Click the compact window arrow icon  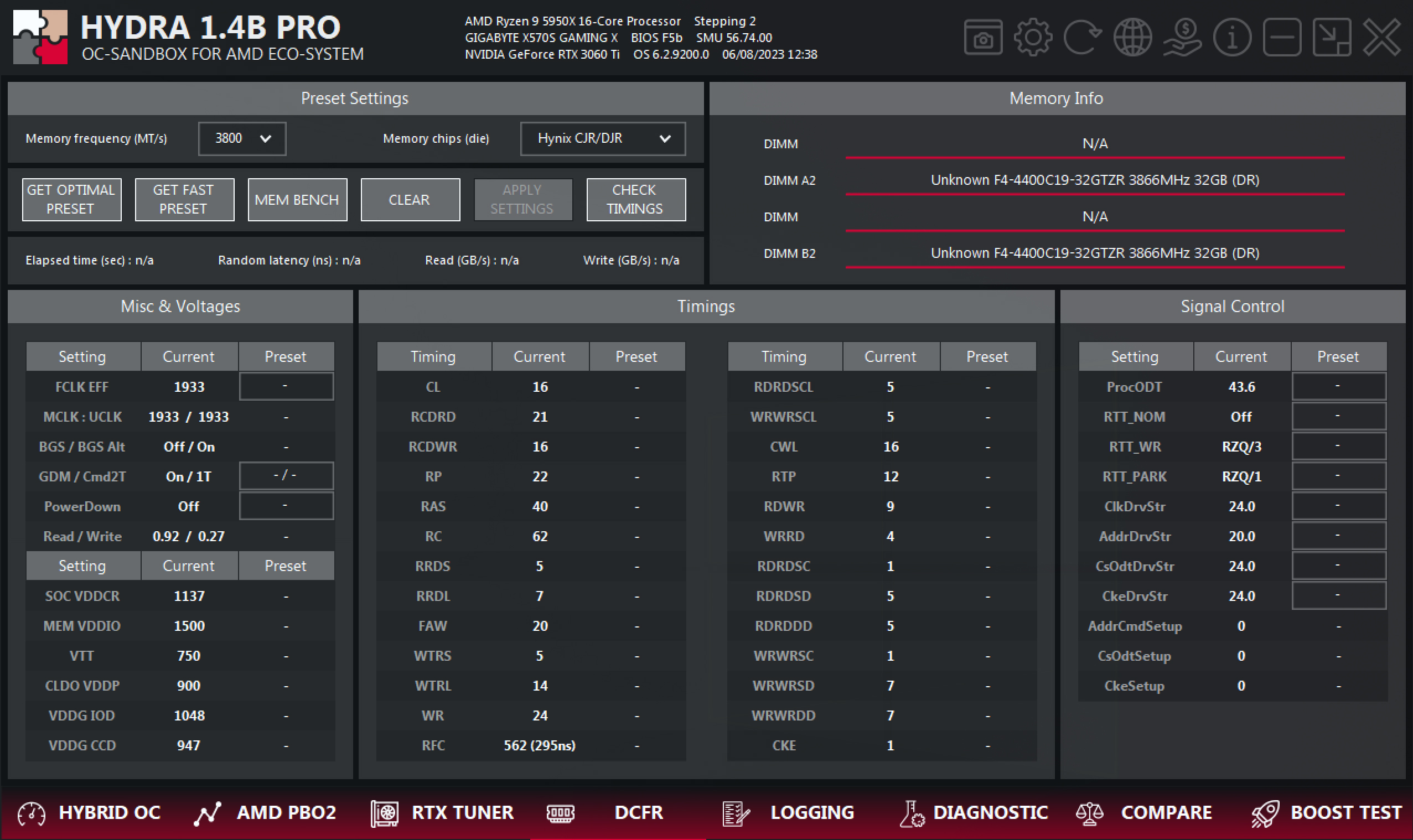click(x=1332, y=38)
